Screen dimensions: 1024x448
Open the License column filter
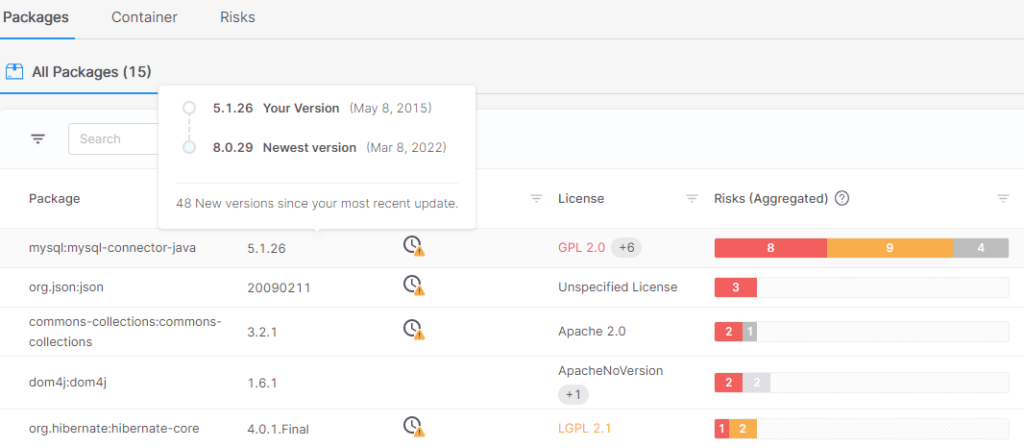[692, 199]
